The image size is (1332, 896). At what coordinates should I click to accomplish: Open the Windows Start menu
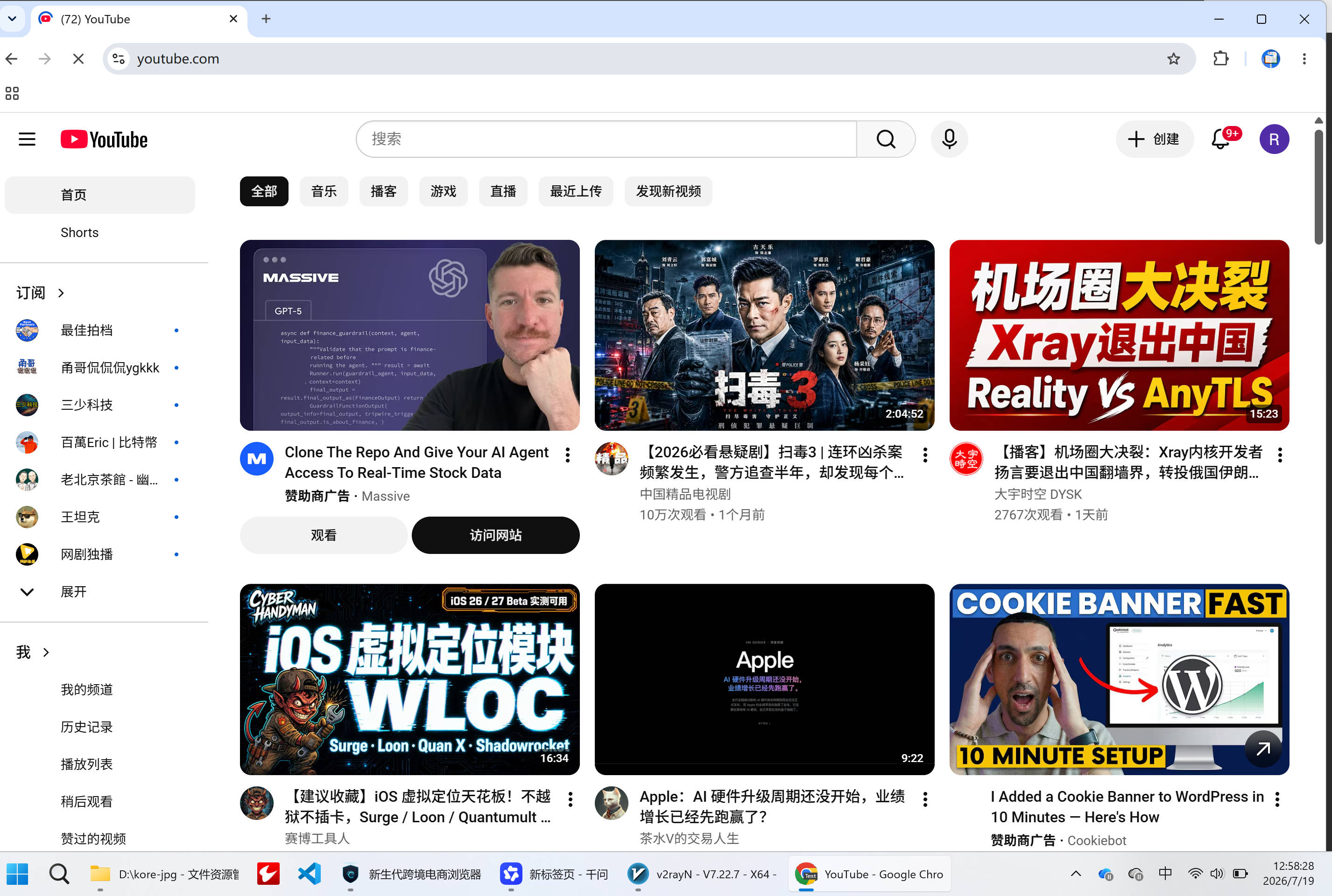click(x=17, y=874)
